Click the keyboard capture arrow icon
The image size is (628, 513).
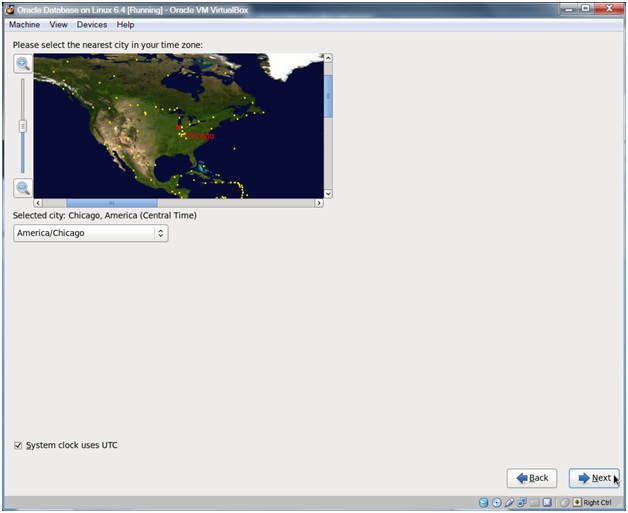click(x=578, y=502)
